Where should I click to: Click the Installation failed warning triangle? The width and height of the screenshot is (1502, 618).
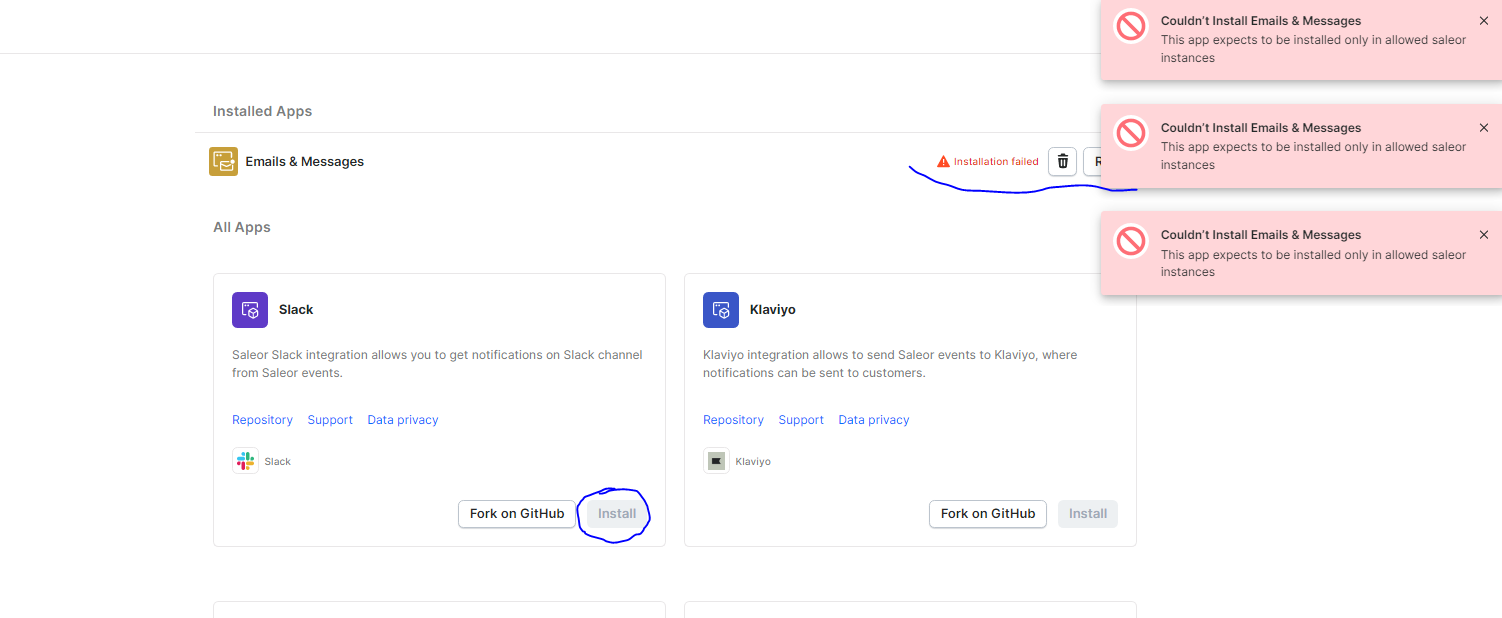[x=941, y=160]
